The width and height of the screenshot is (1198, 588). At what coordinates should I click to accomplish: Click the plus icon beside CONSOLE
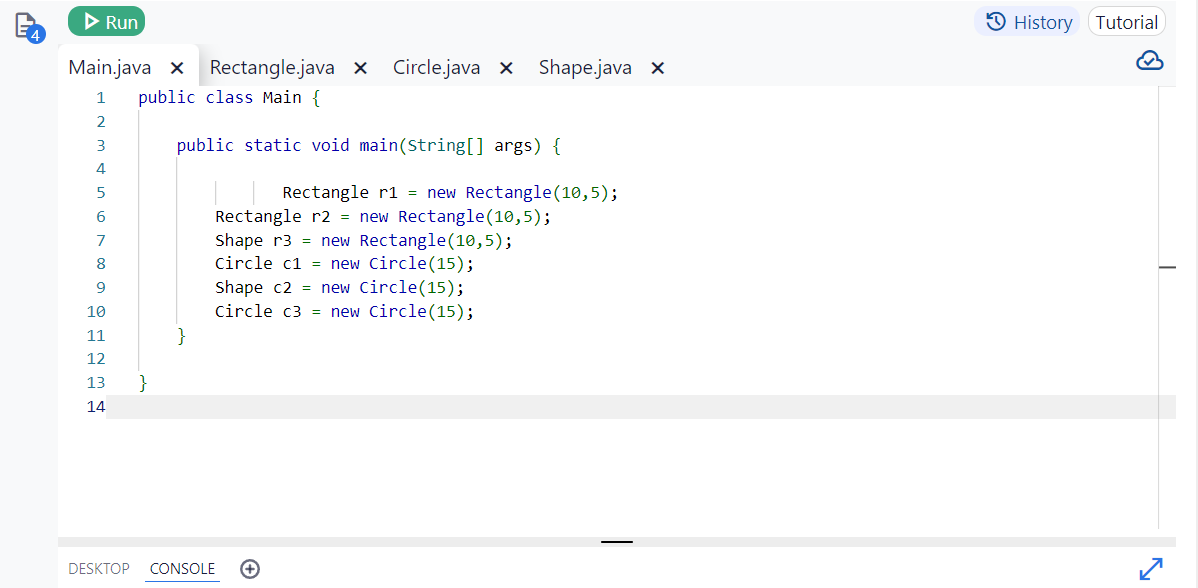point(249,568)
